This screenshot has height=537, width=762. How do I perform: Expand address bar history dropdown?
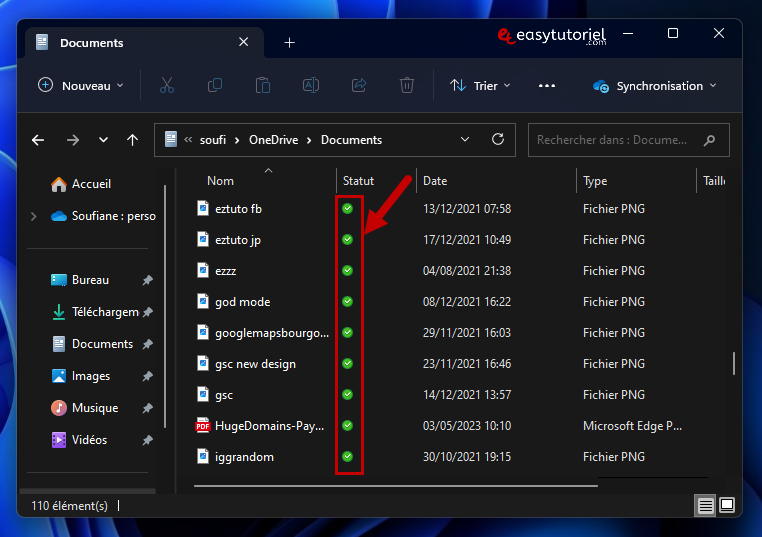(x=465, y=139)
